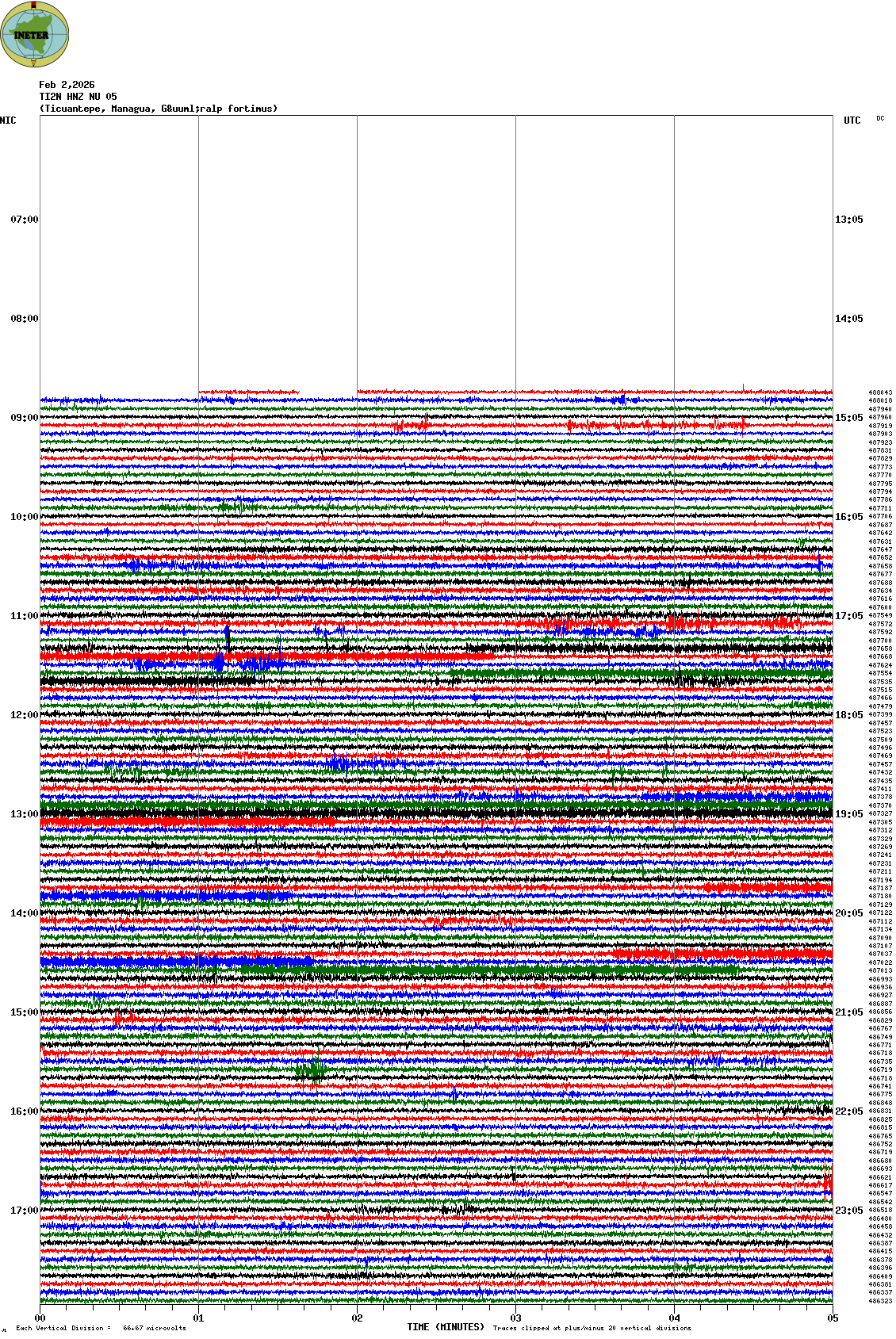Click the 03 minute tick label on the bottom axis
The width and height of the screenshot is (896, 1339).
[x=515, y=1318]
